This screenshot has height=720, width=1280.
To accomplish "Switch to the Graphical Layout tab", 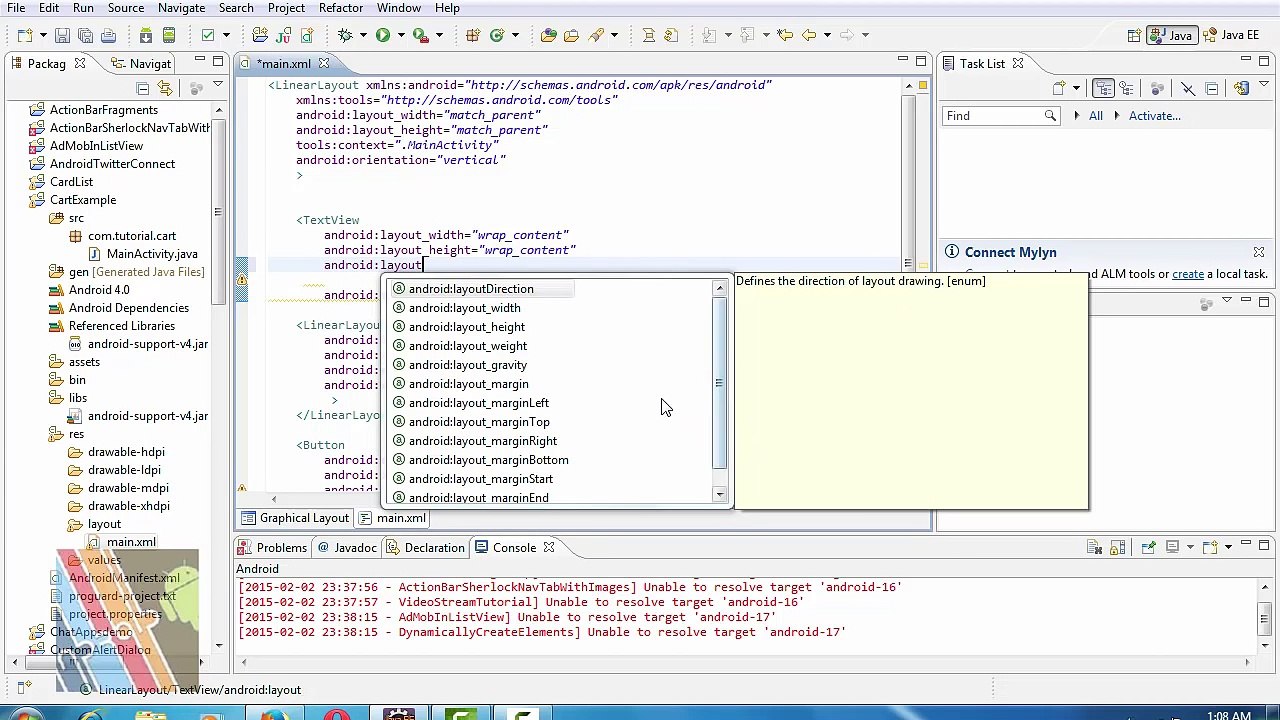I will point(294,518).
